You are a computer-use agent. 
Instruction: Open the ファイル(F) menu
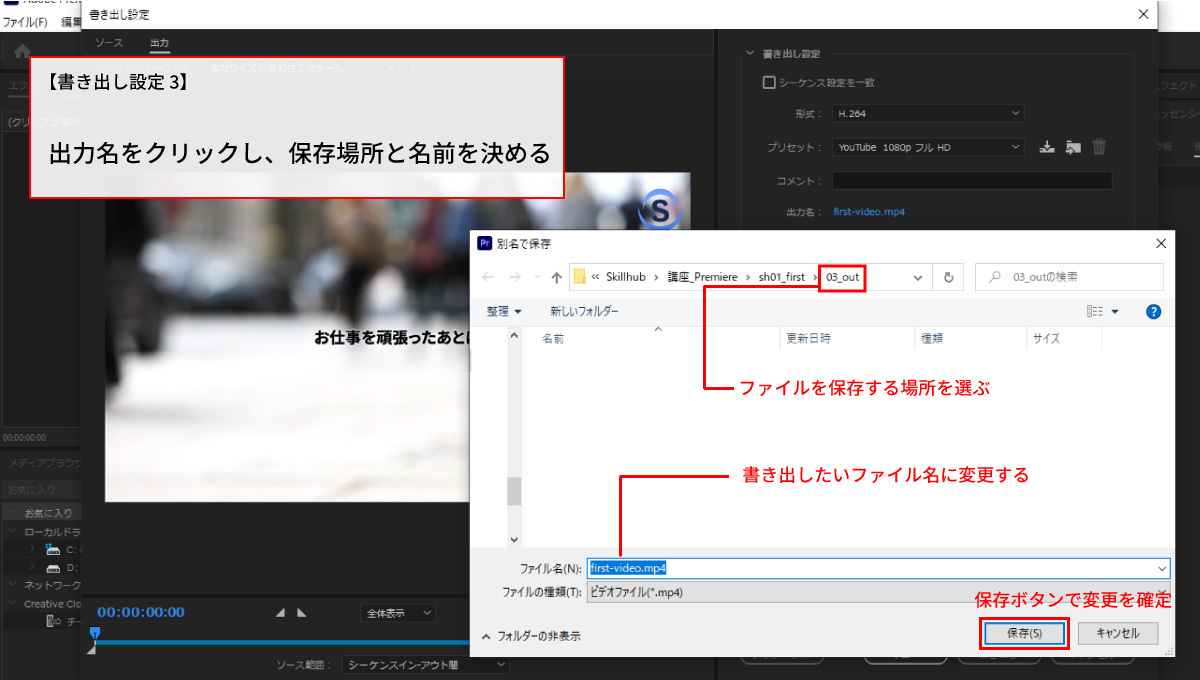pos(26,21)
